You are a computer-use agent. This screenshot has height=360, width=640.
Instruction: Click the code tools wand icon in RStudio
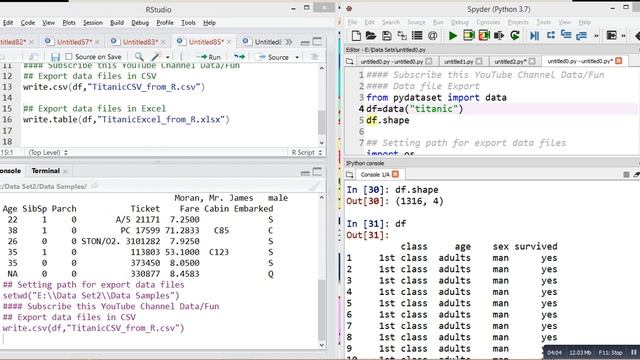click(156, 57)
